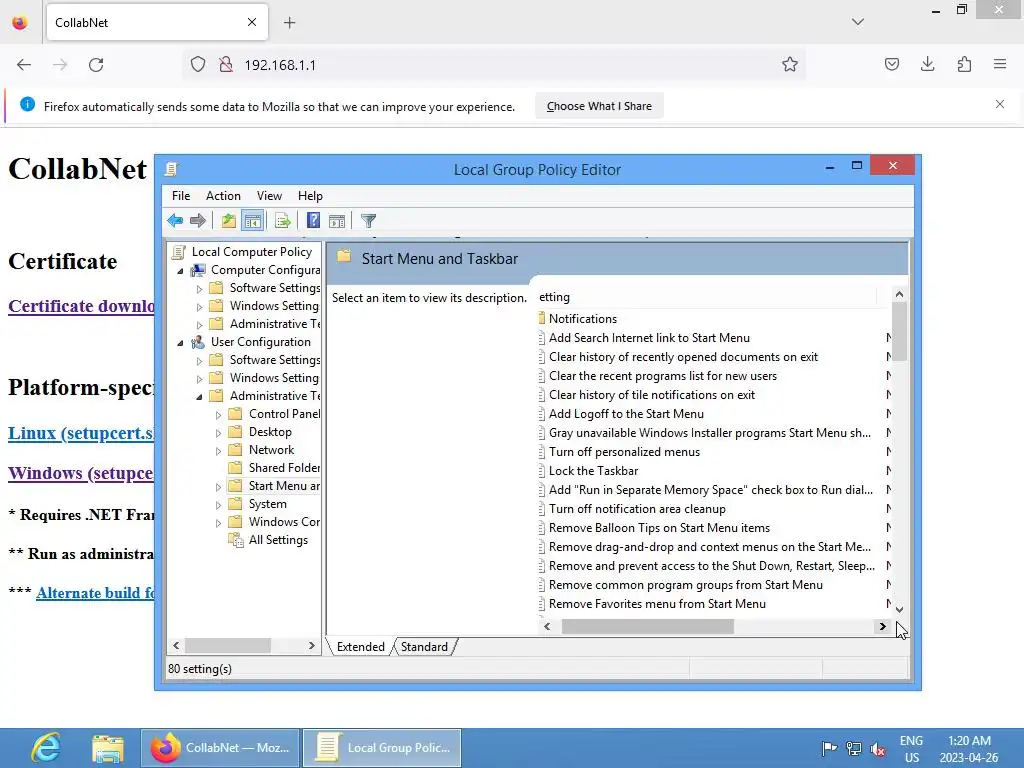This screenshot has width=1024, height=768.
Task: Click the Export List toolbar icon
Action: click(283, 221)
